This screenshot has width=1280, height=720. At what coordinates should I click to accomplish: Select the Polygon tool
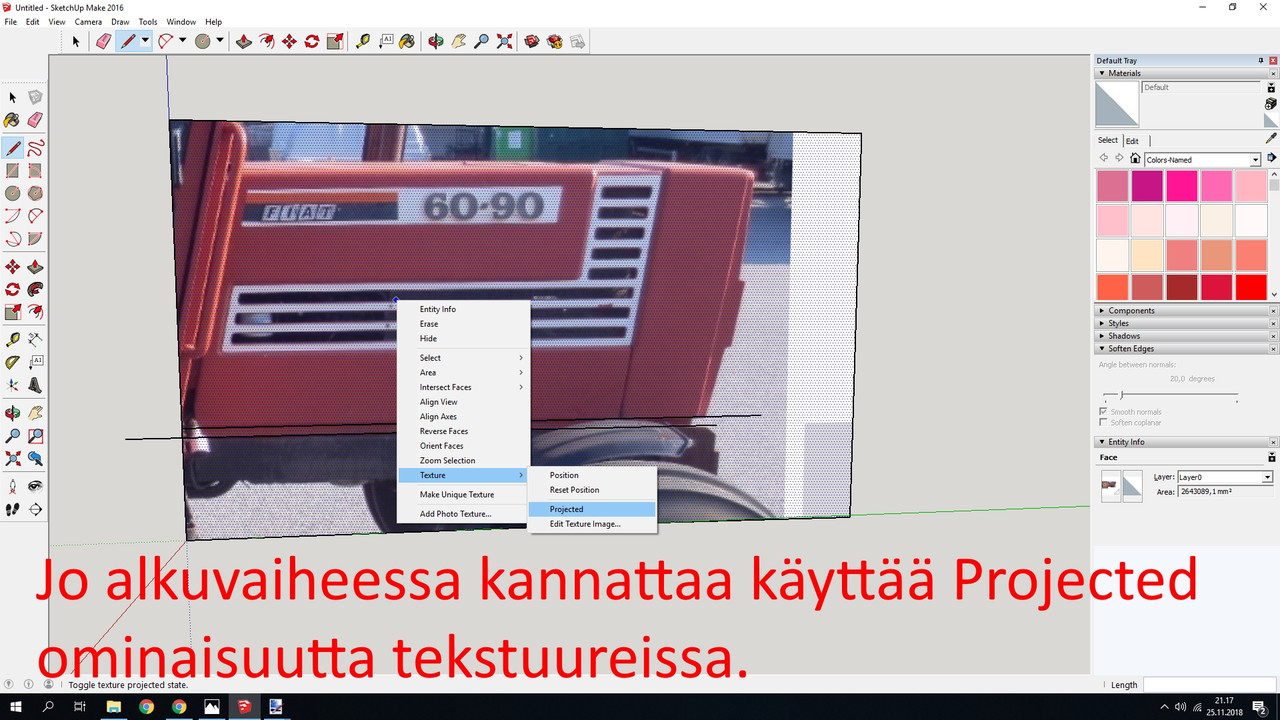pyautogui.click(x=35, y=193)
